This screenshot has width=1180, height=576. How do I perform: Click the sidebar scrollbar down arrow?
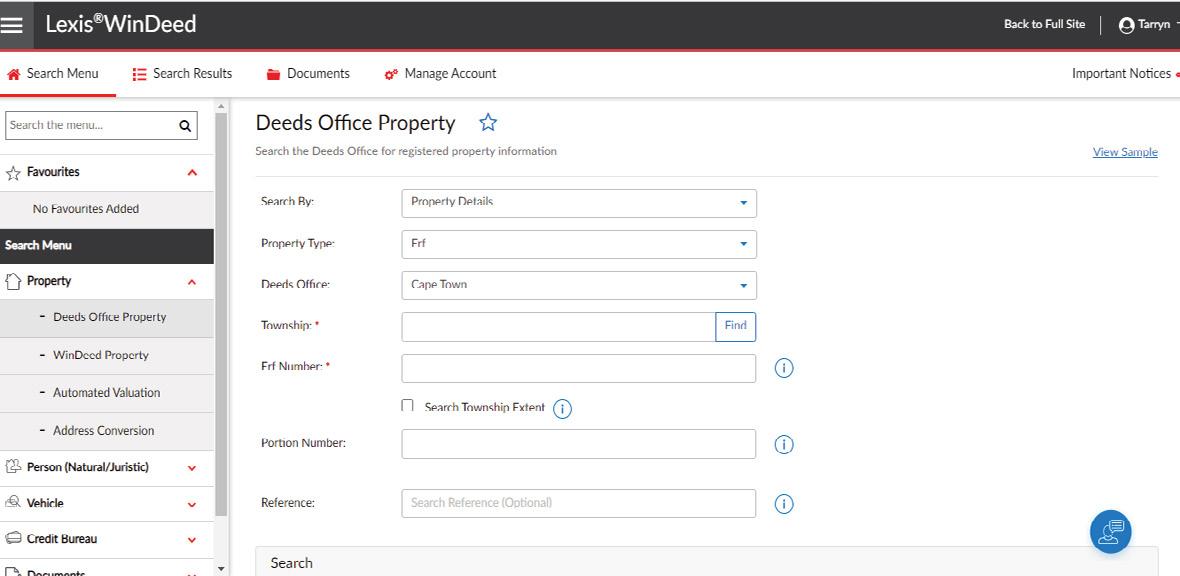[x=220, y=568]
